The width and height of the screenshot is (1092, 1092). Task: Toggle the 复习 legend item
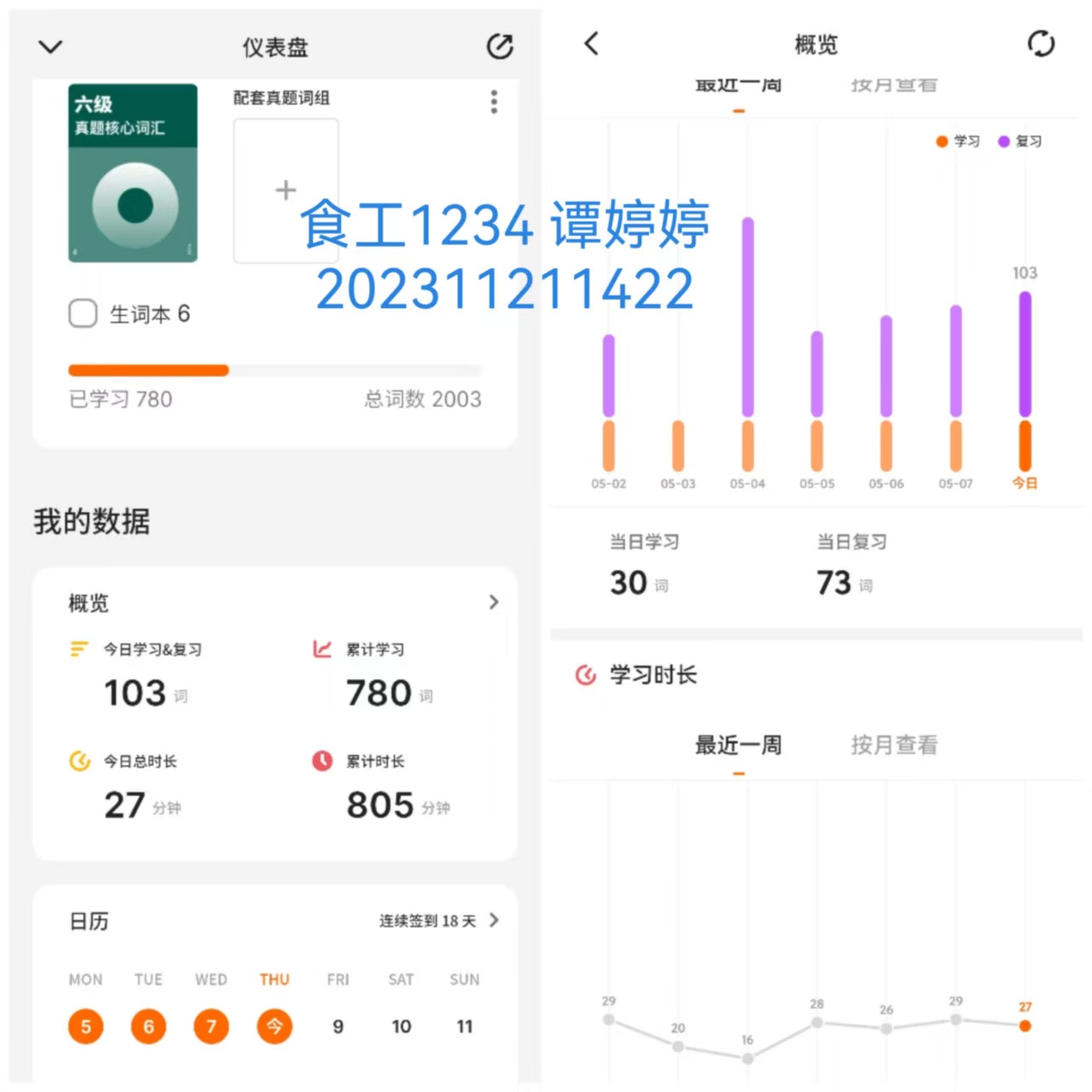click(x=1020, y=142)
